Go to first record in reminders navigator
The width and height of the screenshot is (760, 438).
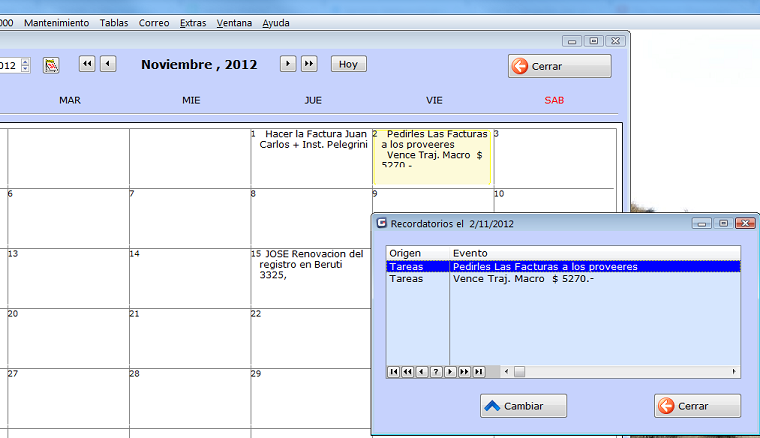(x=394, y=372)
